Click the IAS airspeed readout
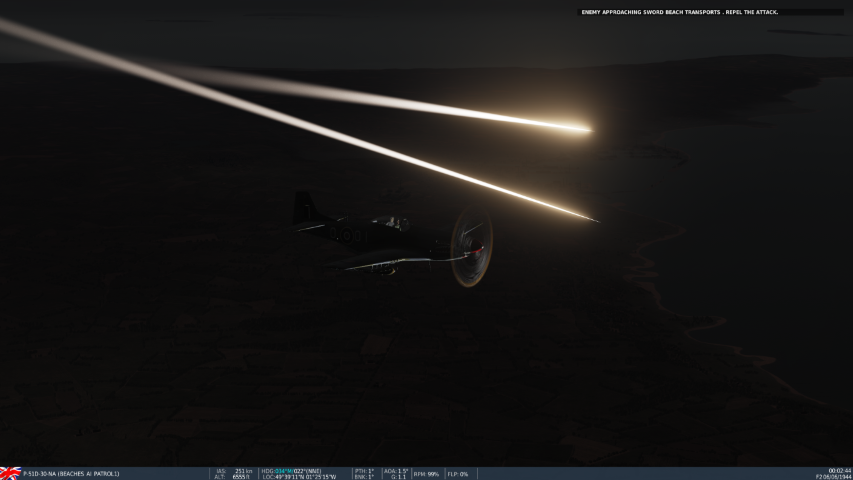The width and height of the screenshot is (853, 480). click(x=232, y=470)
